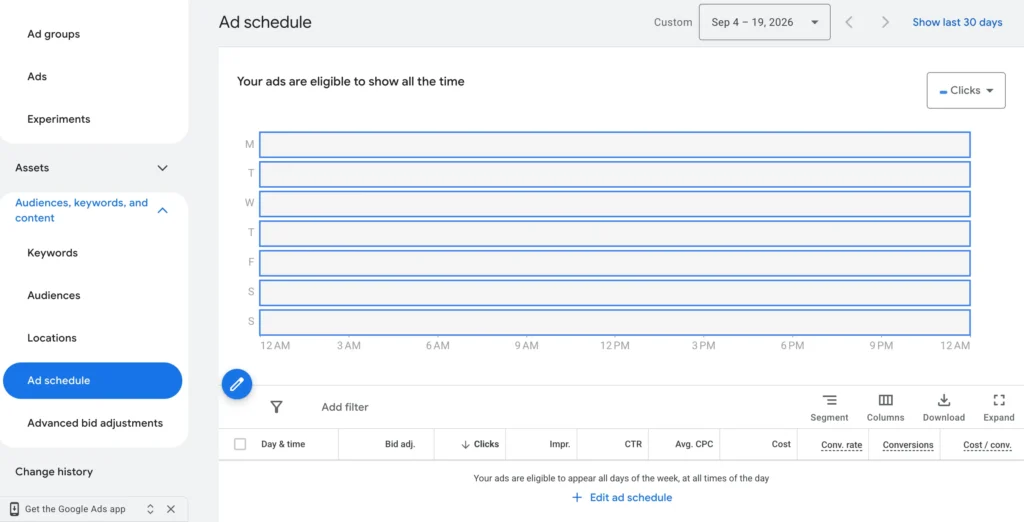Open Advanced bid adjustments
The height and width of the screenshot is (522, 1024).
(x=95, y=423)
